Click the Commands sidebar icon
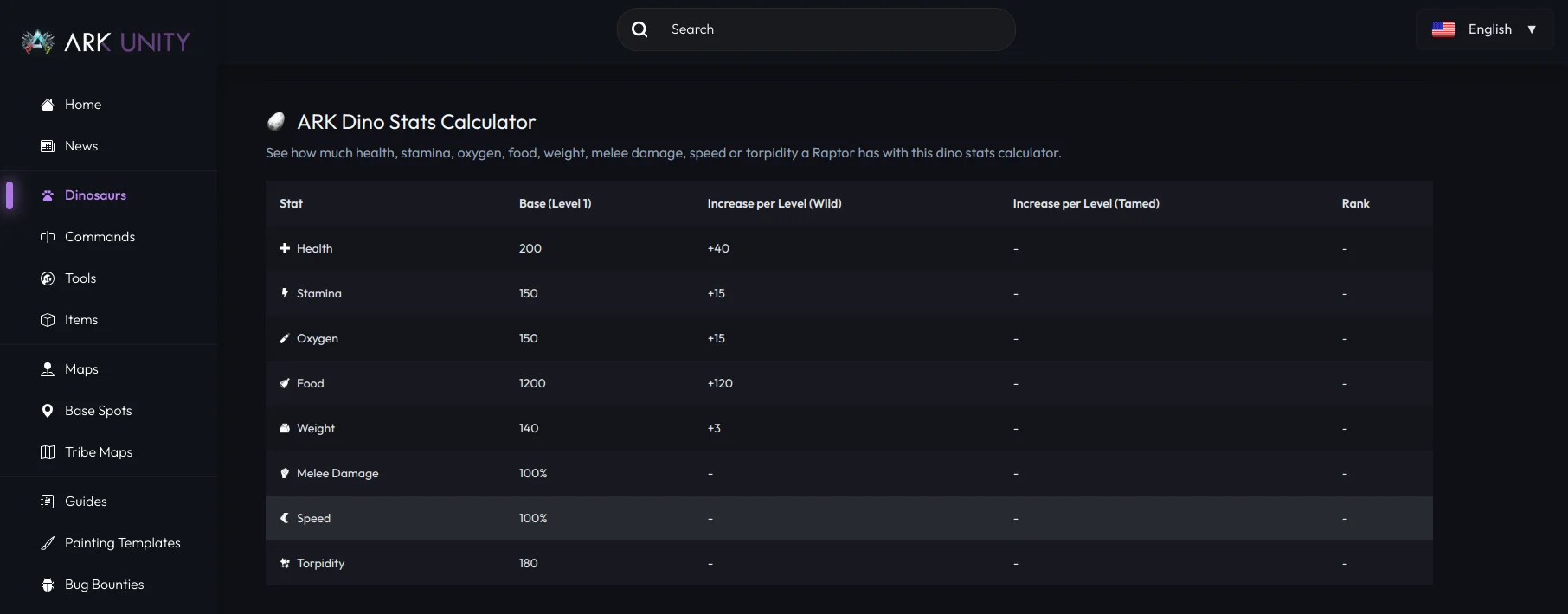Image resolution: width=1568 pixels, height=614 pixels. (x=48, y=237)
